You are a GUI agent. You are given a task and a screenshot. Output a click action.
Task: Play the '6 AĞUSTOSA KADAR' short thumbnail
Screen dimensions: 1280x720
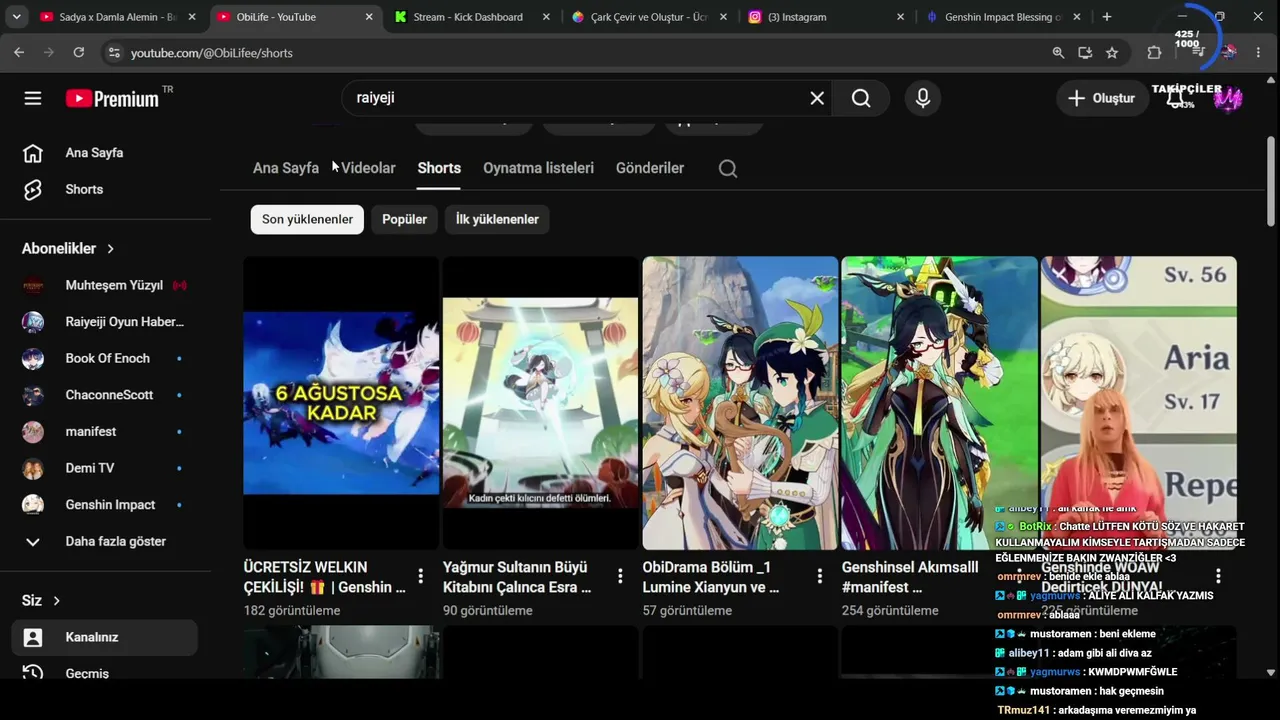click(341, 403)
